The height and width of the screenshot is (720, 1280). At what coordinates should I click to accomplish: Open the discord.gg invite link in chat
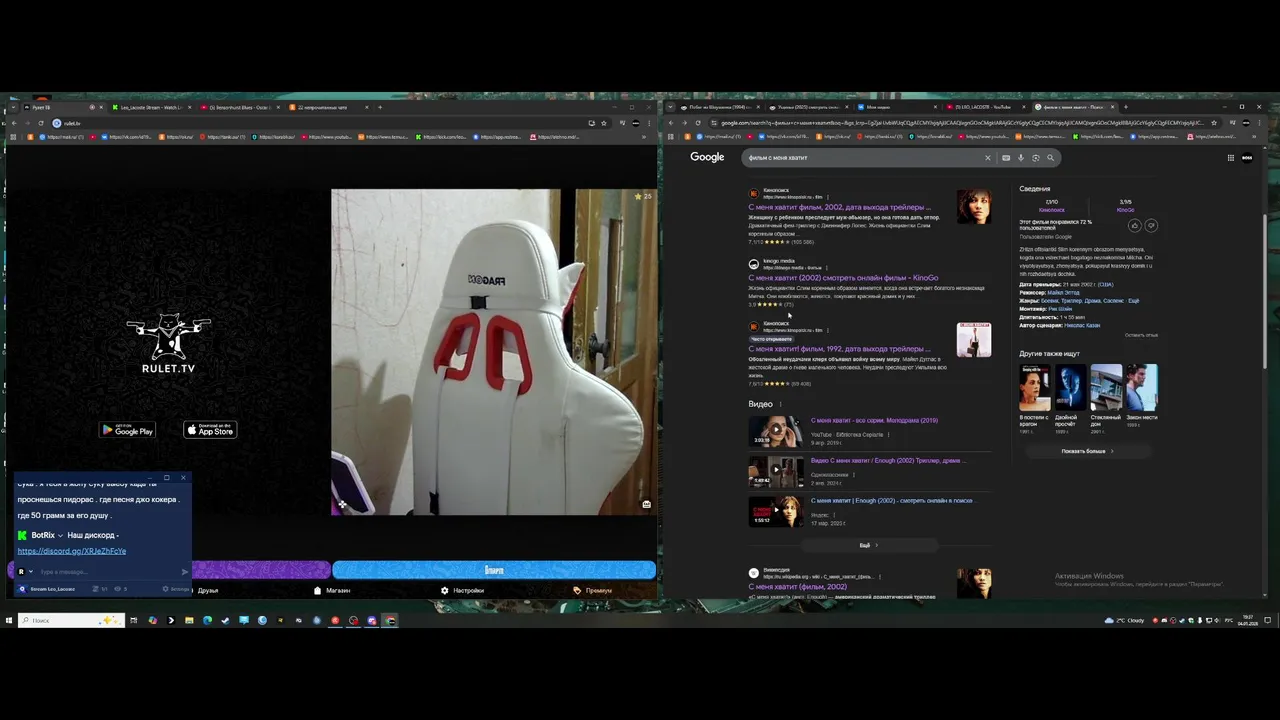click(72, 551)
